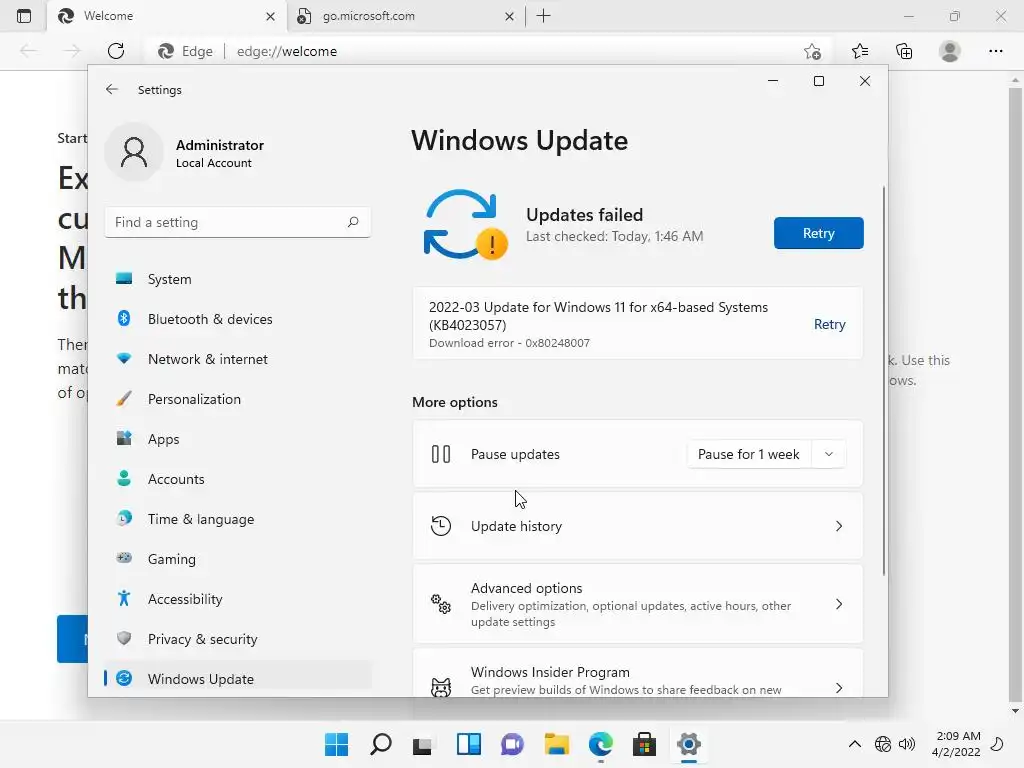Click the Windows Update sidebar icon
The width and height of the screenshot is (1024, 768).
124,679
